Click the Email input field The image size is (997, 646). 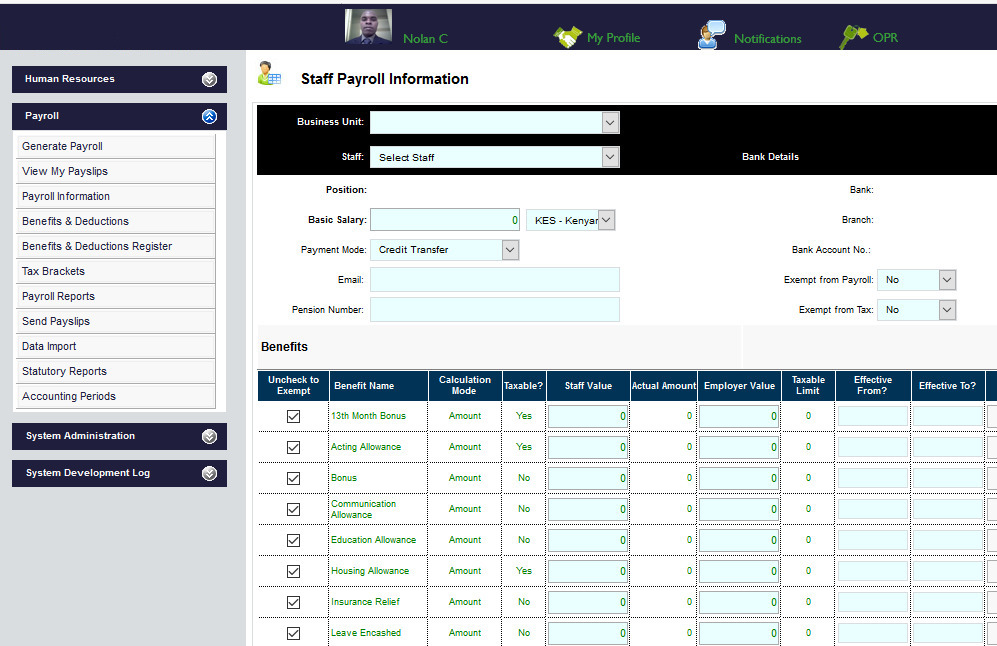click(x=494, y=280)
